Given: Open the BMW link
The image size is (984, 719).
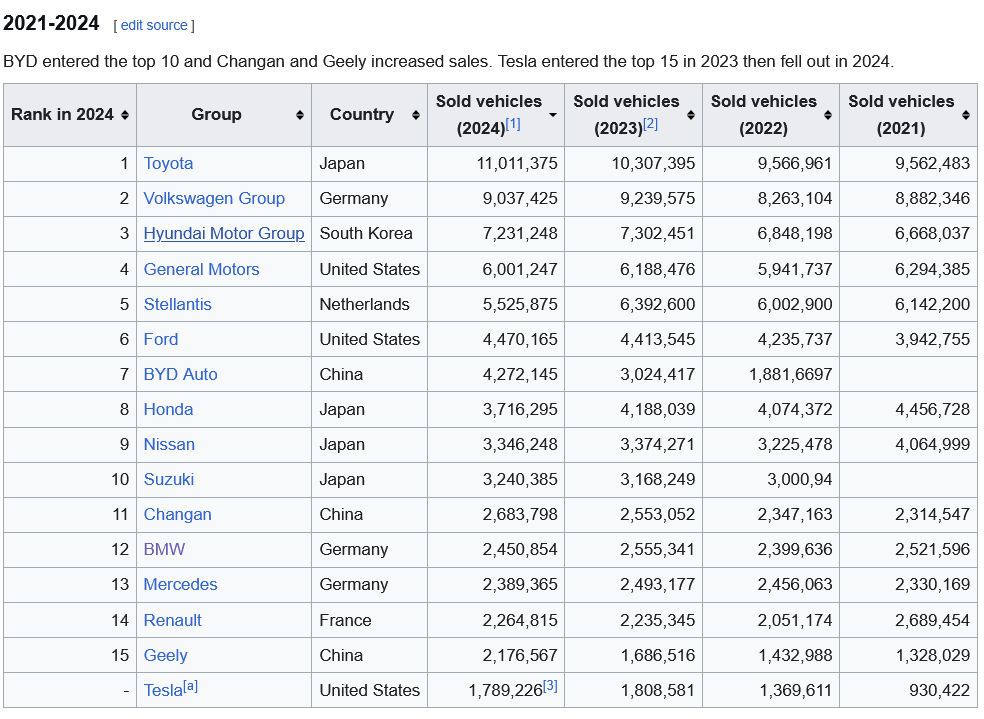Looking at the screenshot, I should pos(164,550).
